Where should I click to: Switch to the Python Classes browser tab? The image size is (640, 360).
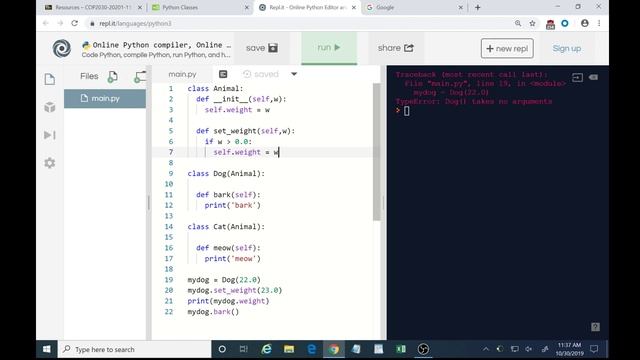pos(200,7)
